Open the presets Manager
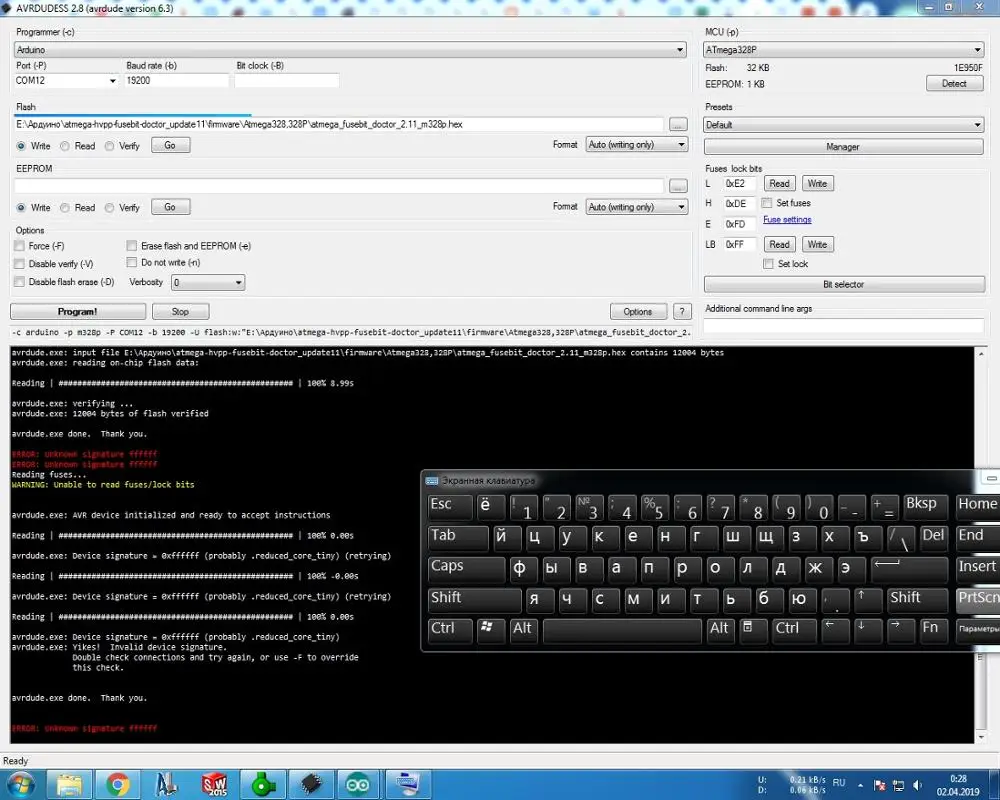1000x800 pixels. pyautogui.click(x=843, y=147)
